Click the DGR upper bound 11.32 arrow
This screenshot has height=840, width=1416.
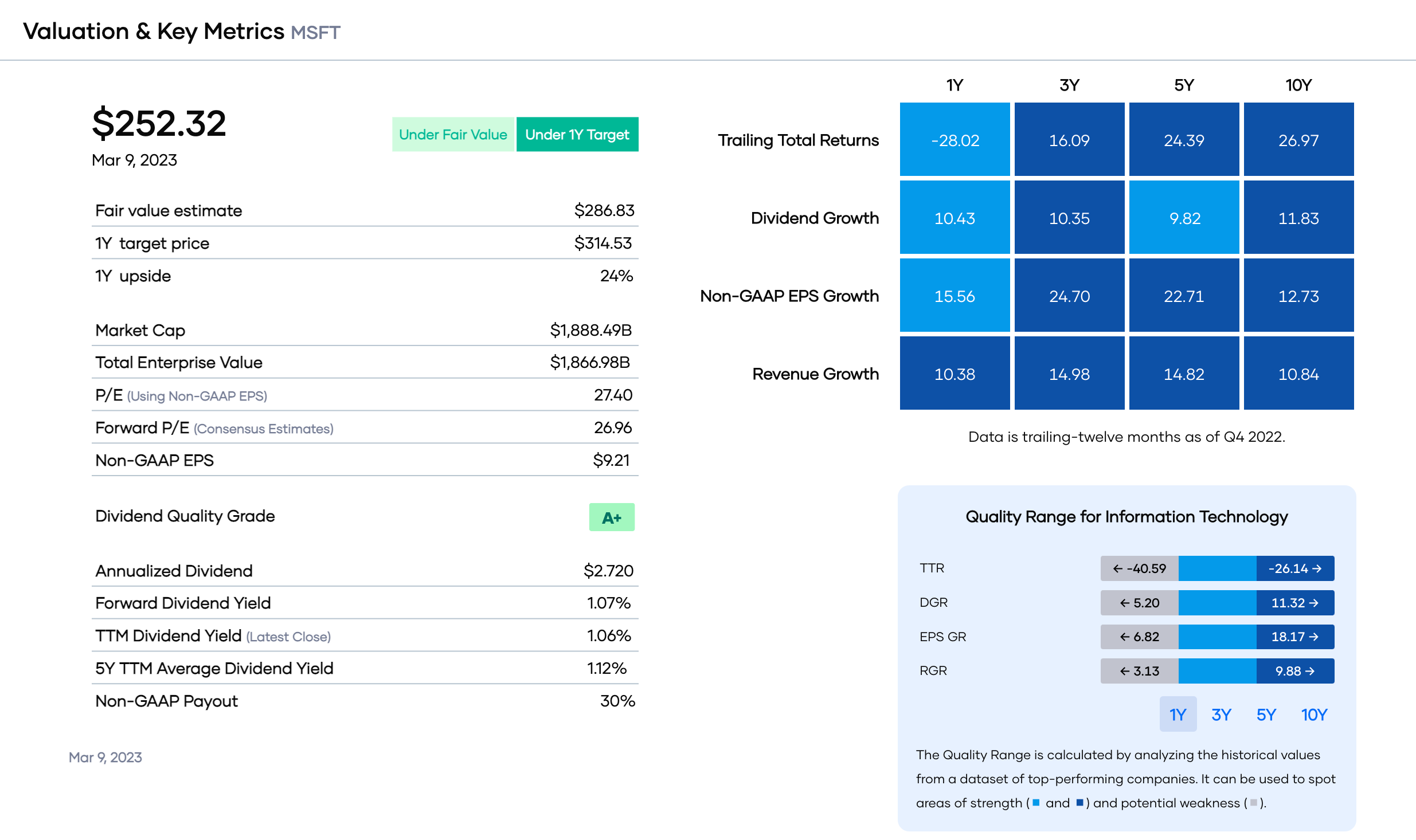[x=1295, y=603]
